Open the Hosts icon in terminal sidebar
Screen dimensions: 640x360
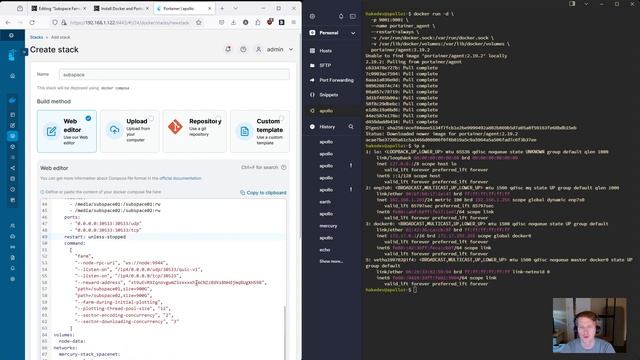(312, 51)
